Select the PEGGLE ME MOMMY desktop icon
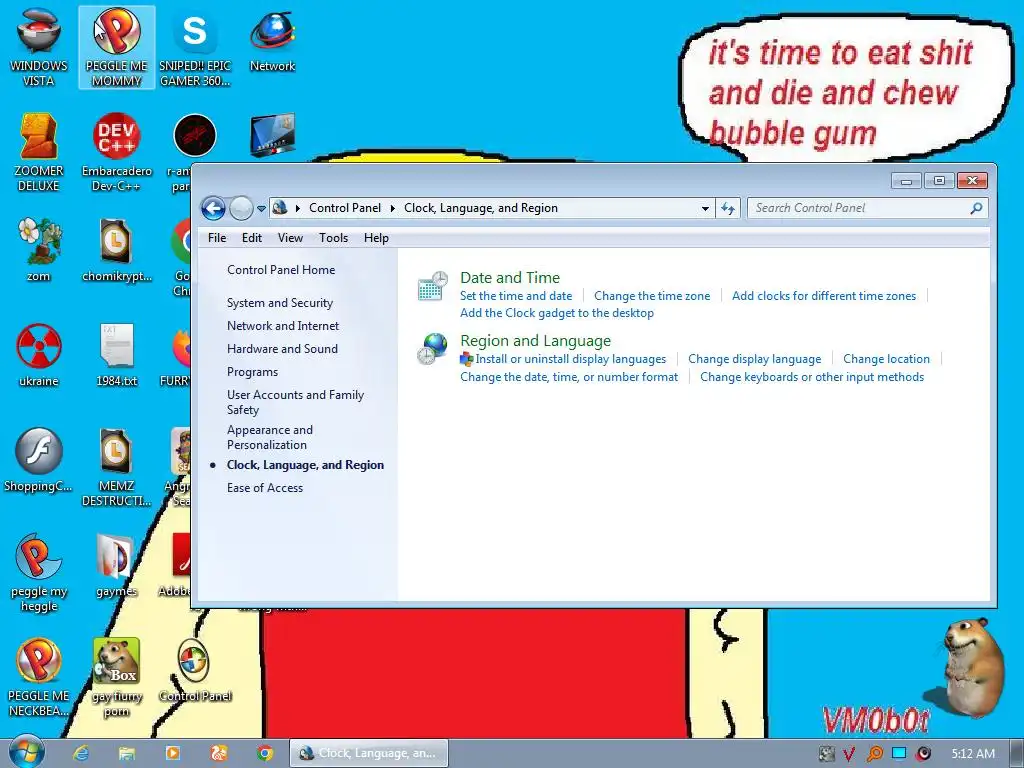Image resolution: width=1024 pixels, height=768 pixels. click(116, 48)
